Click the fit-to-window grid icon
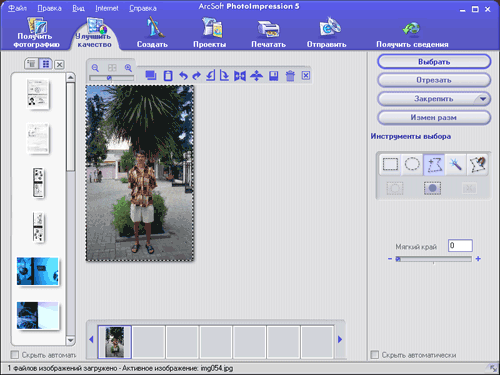 [112, 68]
